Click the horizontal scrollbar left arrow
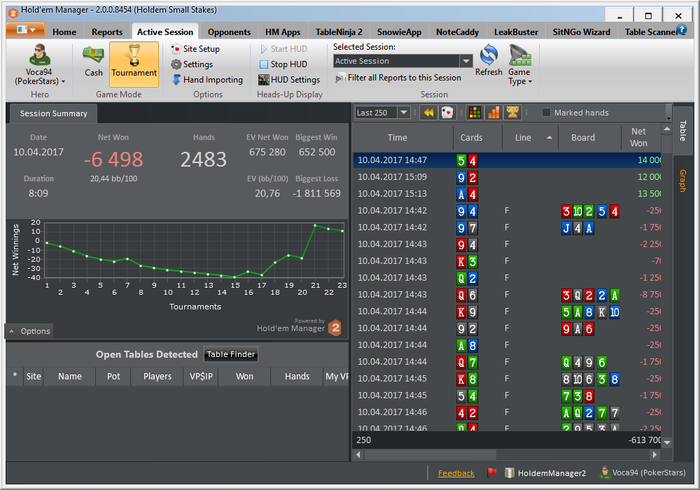Image resolution: width=700 pixels, height=490 pixels. click(358, 455)
